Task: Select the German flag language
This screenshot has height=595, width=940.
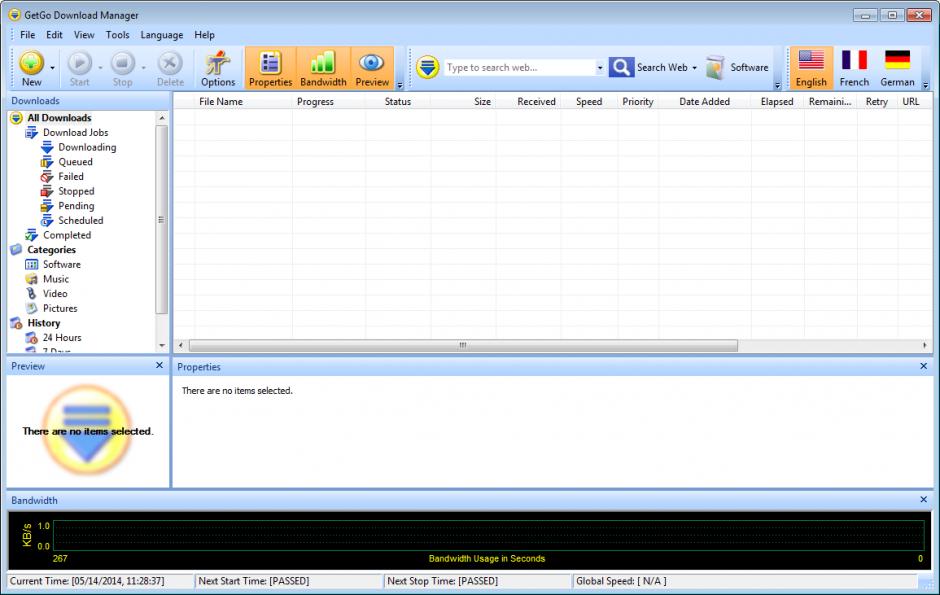Action: 897,68
